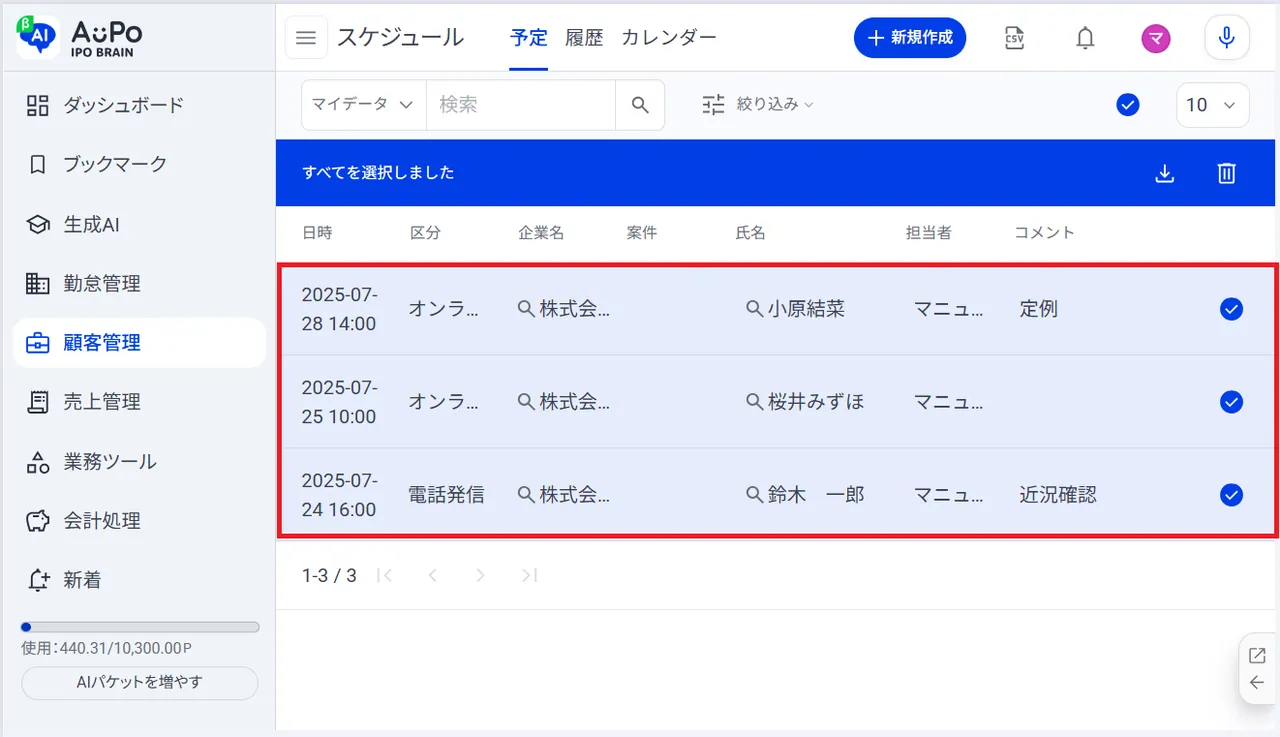Search company in the 桜井みずほ row
Image resolution: width=1280 pixels, height=737 pixels.
click(526, 402)
